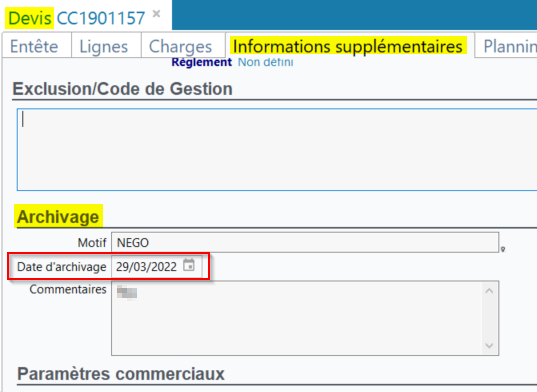Screen dimensions: 537x392
Task: Go to the Planning tab
Action: point(507,46)
